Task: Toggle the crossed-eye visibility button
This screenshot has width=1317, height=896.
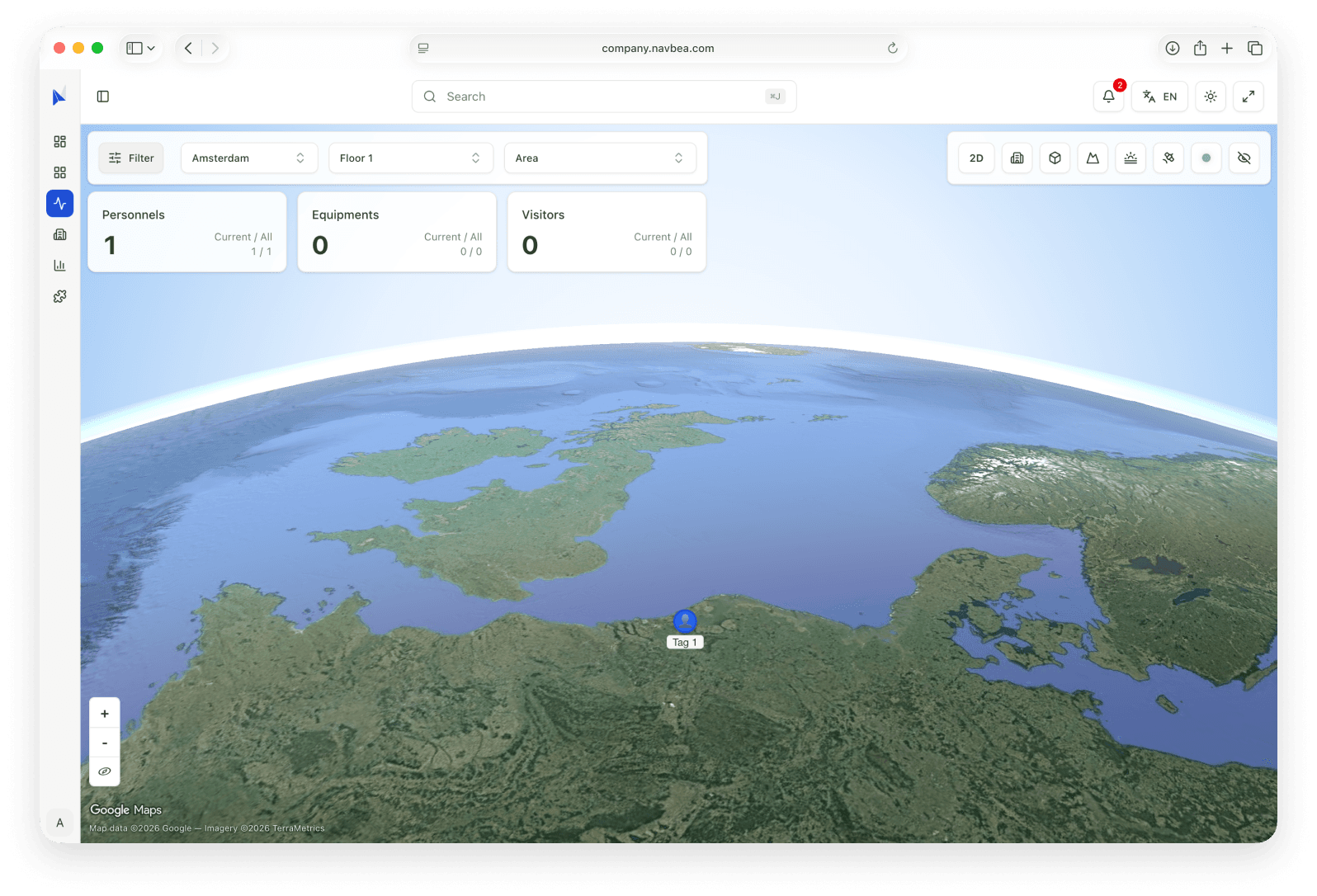Action: click(1244, 158)
